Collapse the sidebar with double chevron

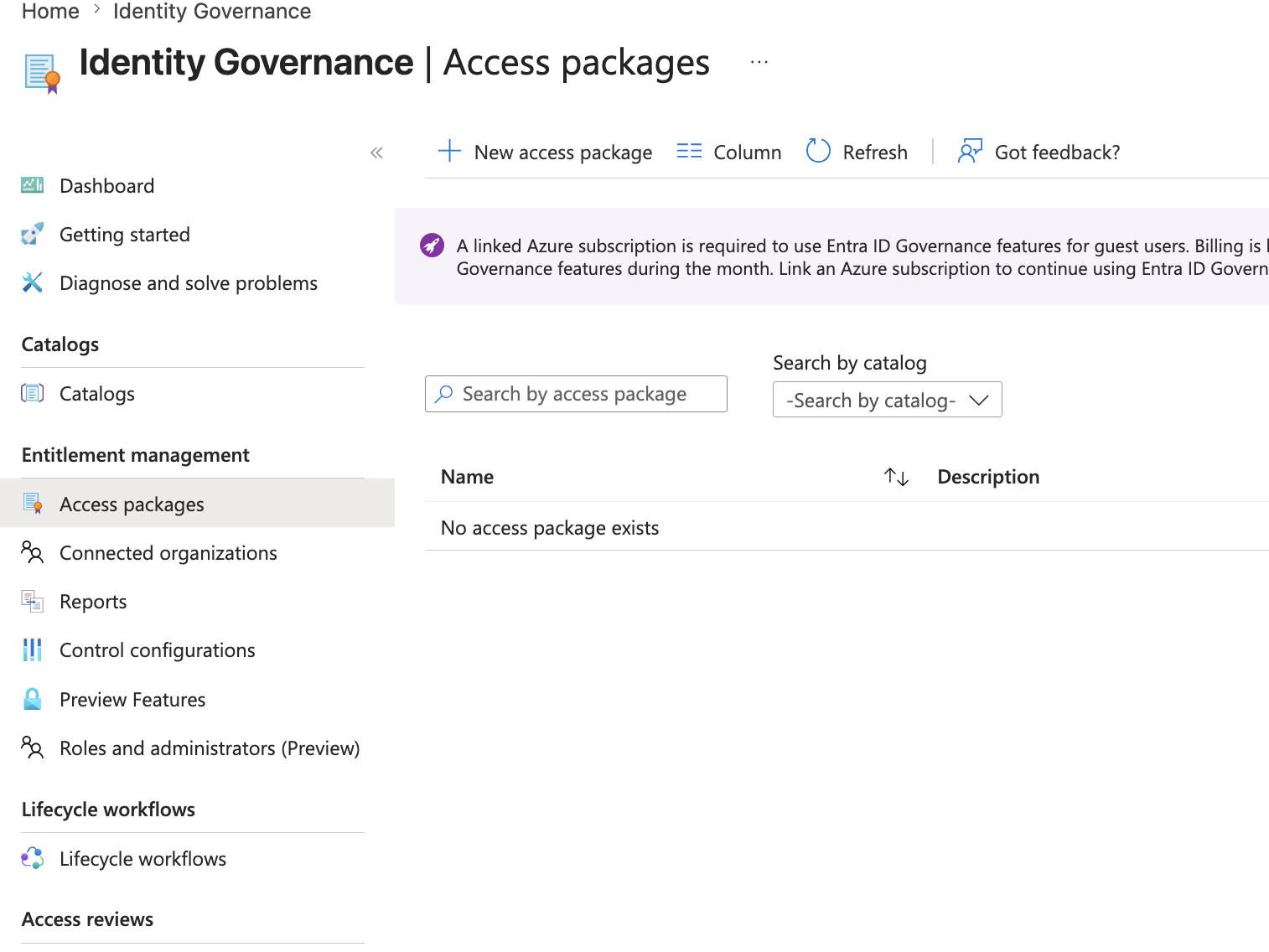pyautogui.click(x=376, y=153)
